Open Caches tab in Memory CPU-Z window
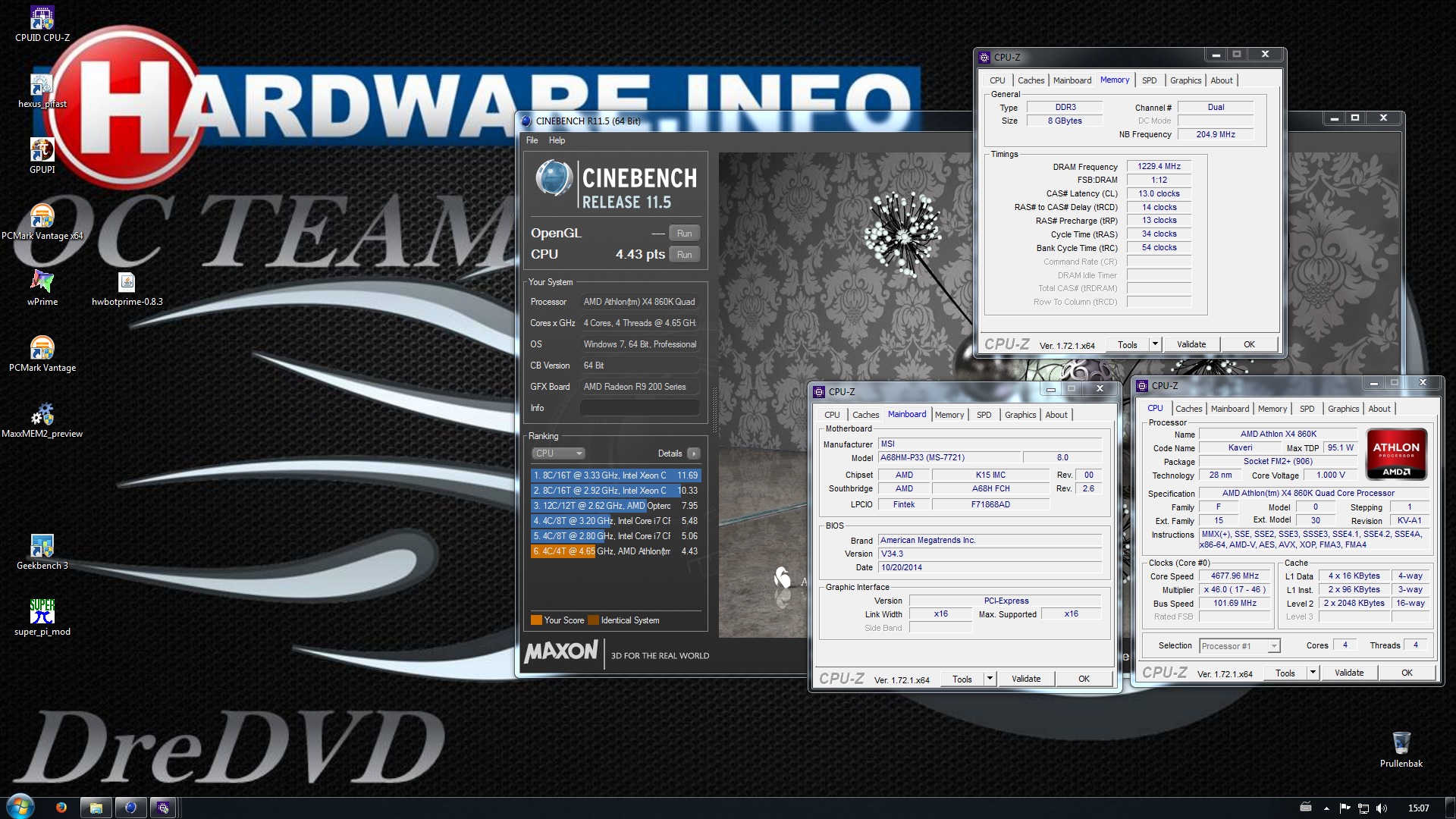This screenshot has width=1456, height=819. pos(1031,80)
